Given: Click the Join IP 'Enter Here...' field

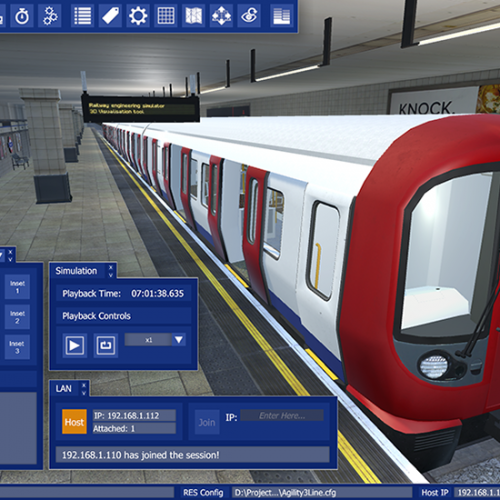Looking at the screenshot, I should tap(282, 416).
